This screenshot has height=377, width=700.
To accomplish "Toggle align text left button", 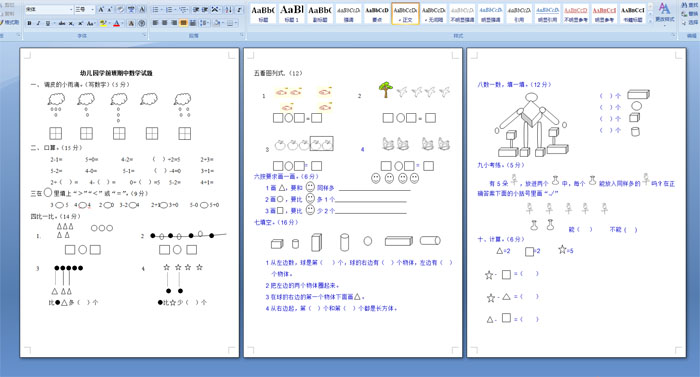I will point(155,23).
